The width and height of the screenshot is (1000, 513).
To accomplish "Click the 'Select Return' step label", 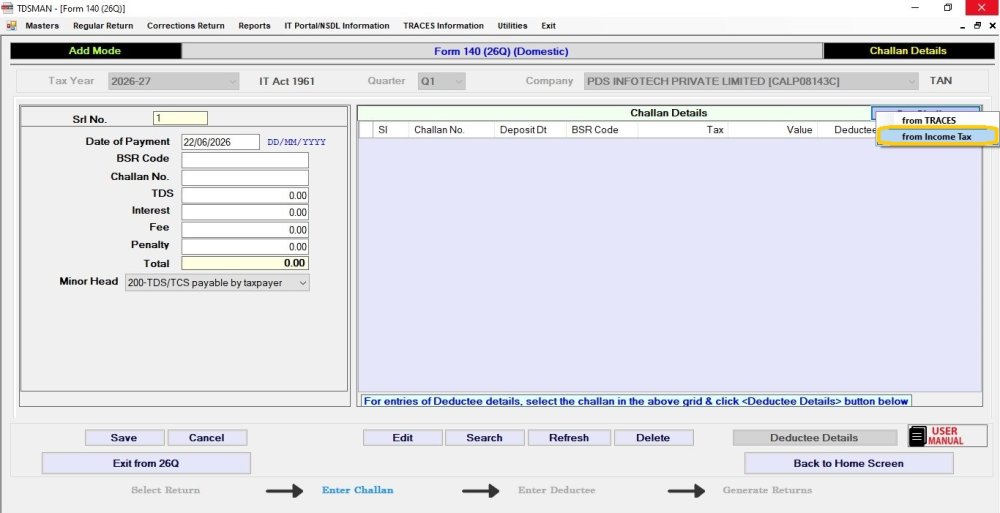I will (x=165, y=490).
